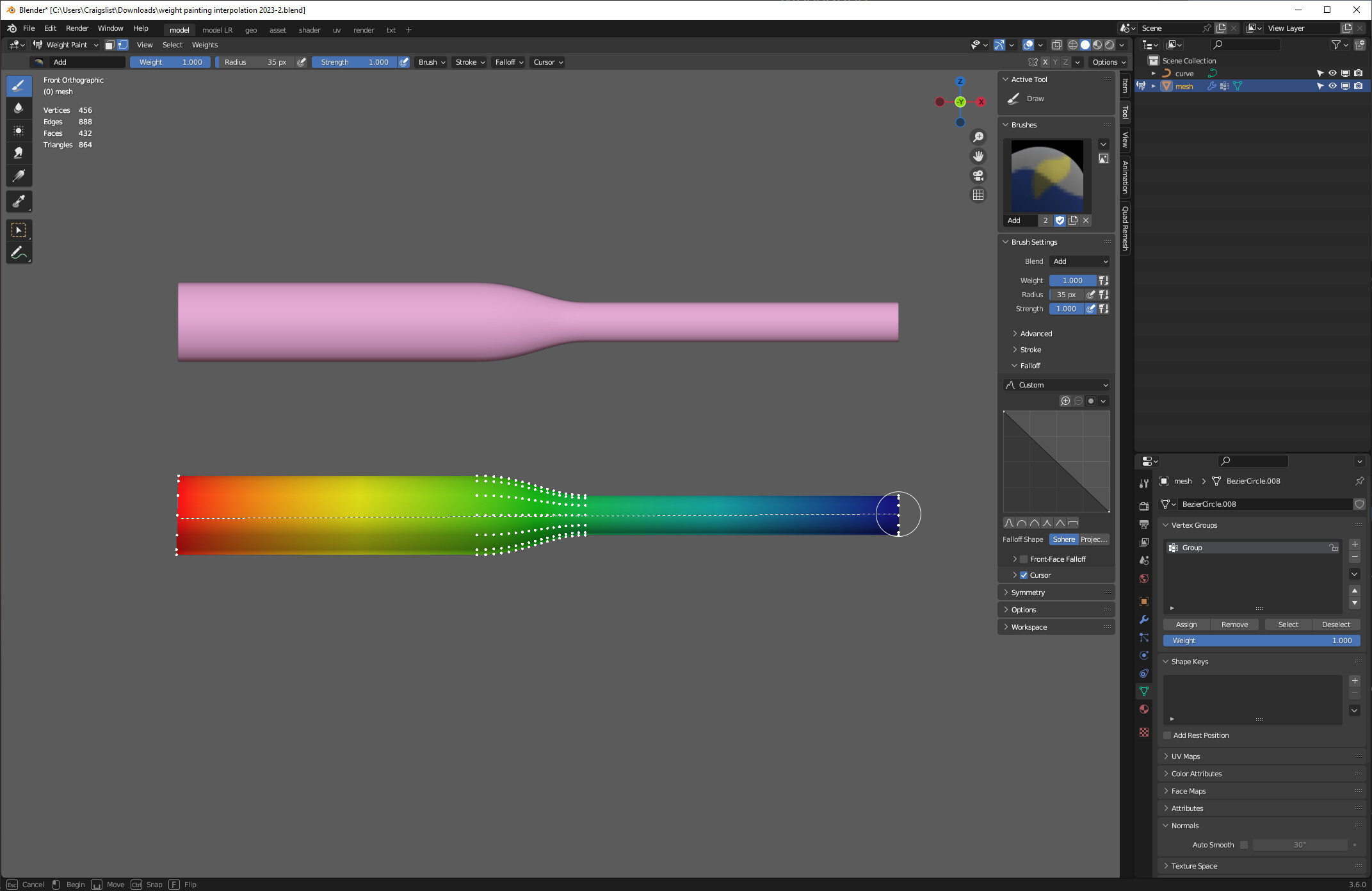
Task: Switch to the geo workspace tab
Action: pos(251,30)
